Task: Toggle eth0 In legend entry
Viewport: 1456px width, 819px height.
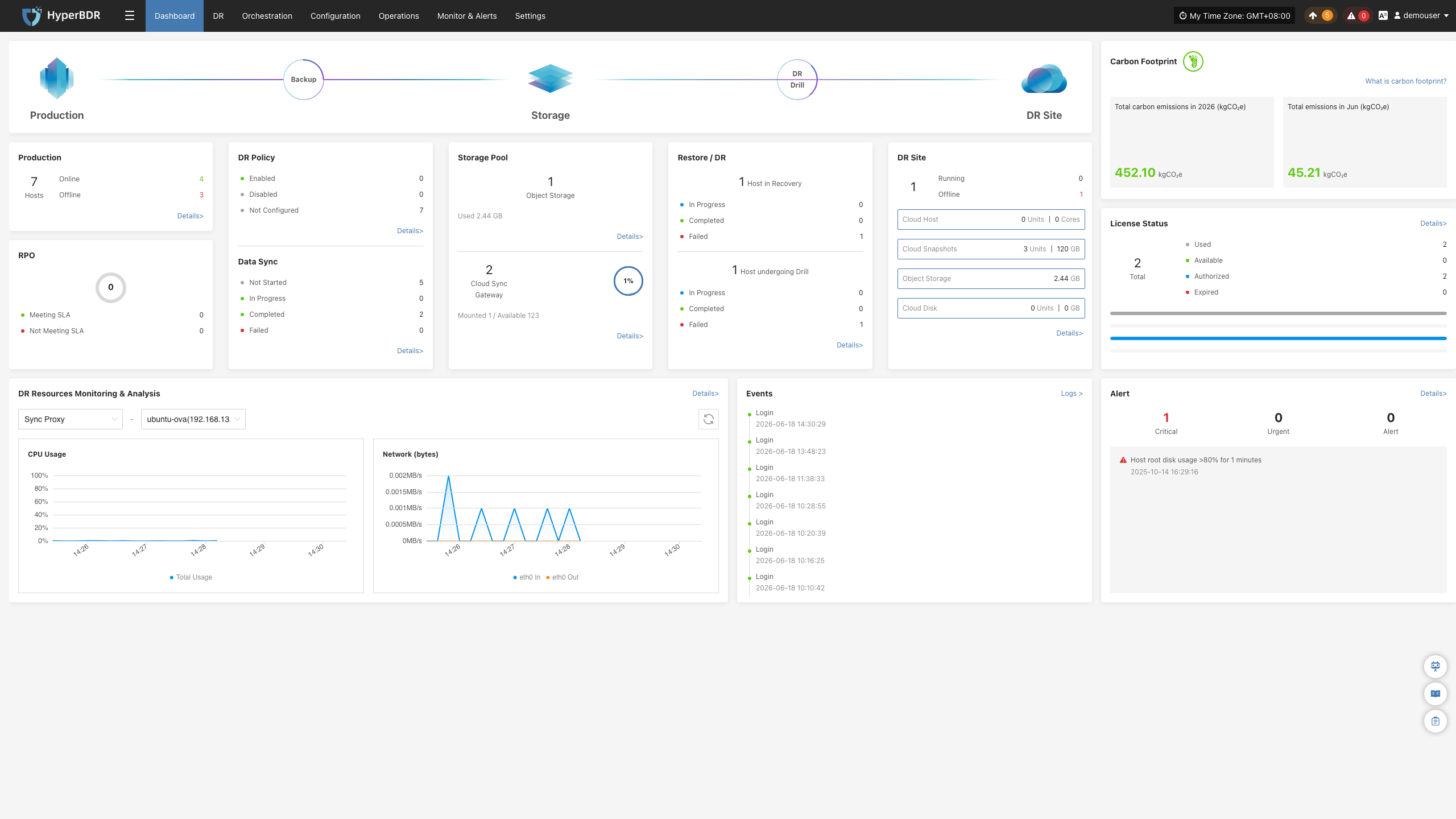Action: pos(527,577)
